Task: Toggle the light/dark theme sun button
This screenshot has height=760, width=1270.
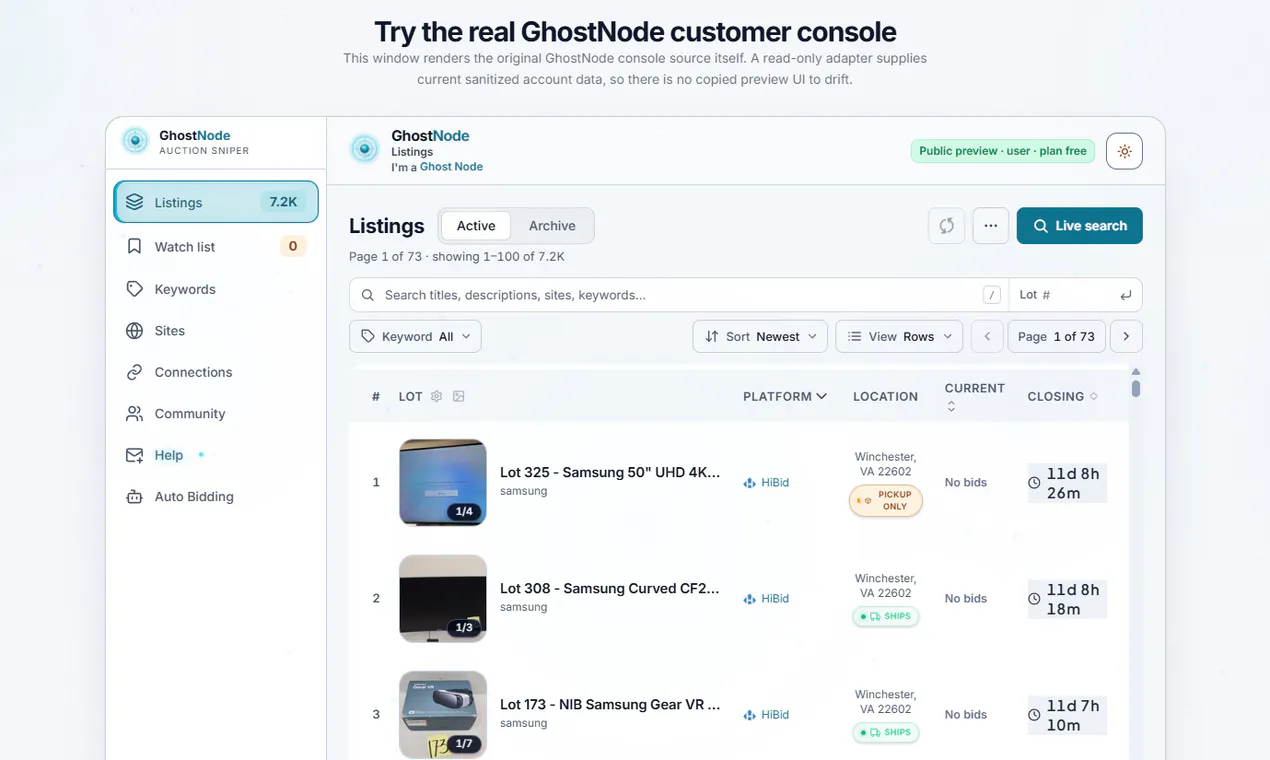Action: (1124, 151)
